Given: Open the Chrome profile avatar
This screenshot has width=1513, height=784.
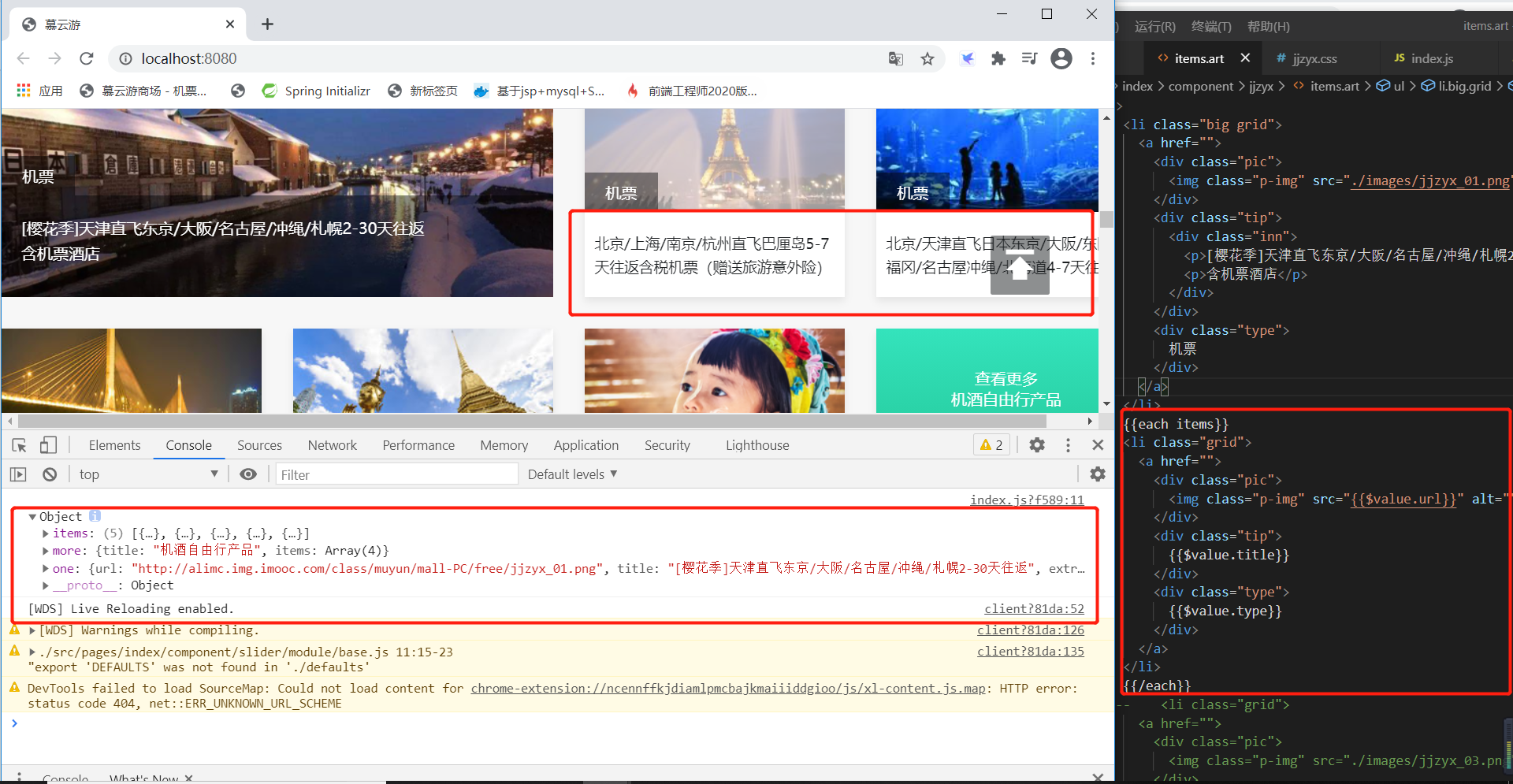Looking at the screenshot, I should pos(1061,58).
